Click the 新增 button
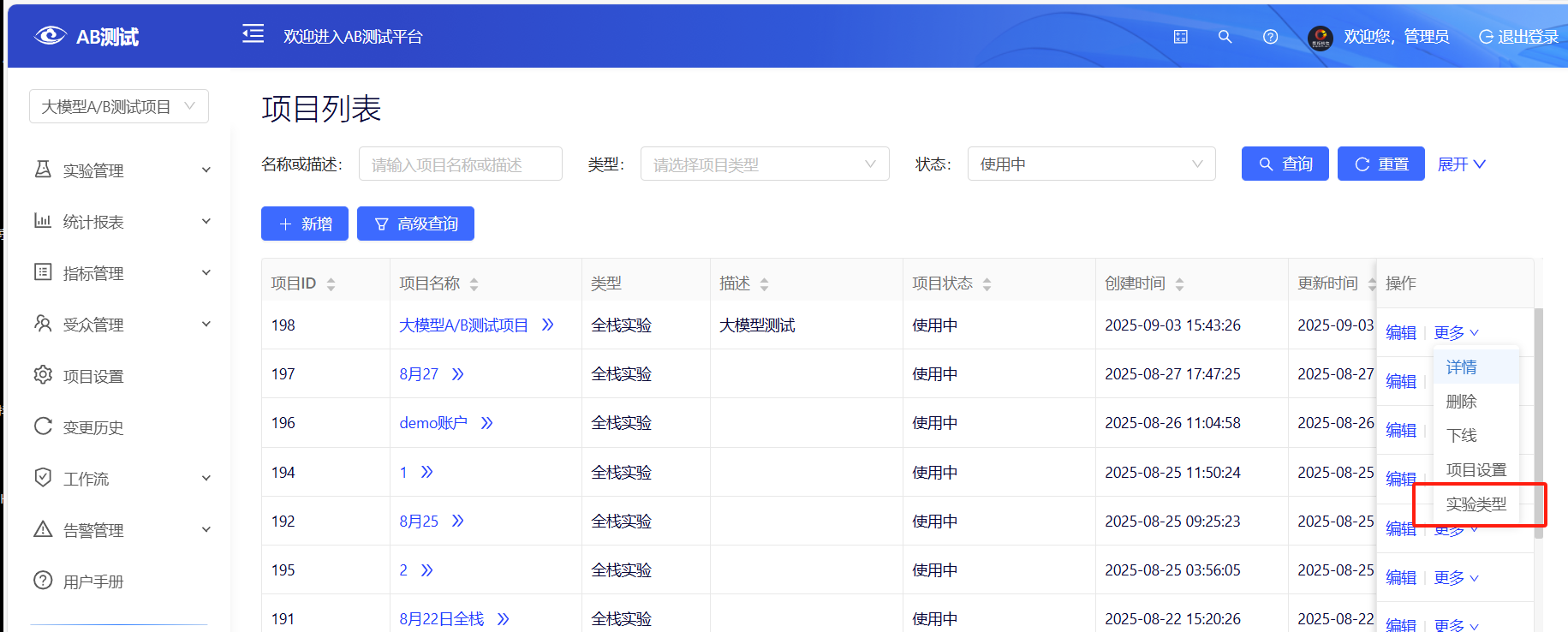Screen dimensions: 1568x632 click(304, 224)
